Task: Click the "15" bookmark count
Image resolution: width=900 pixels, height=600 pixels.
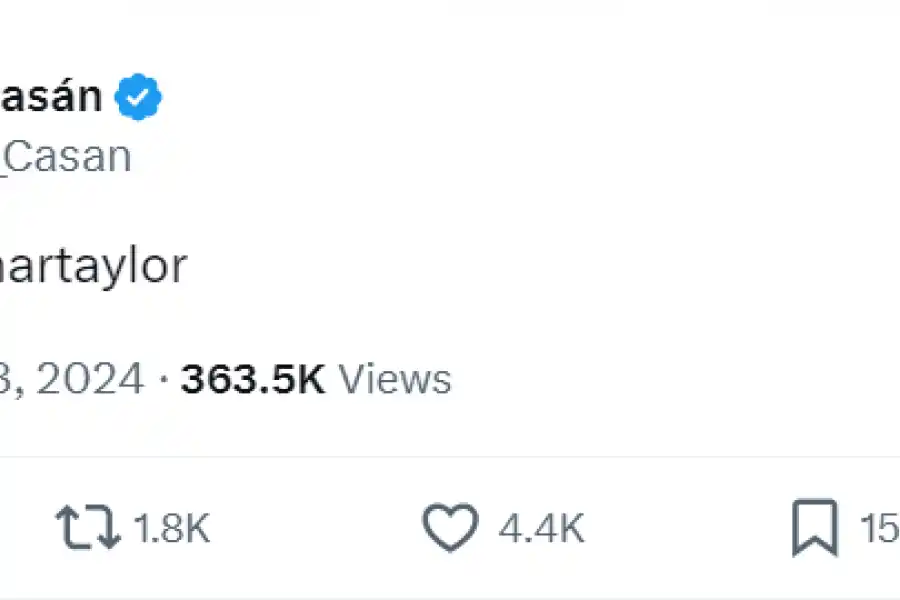Action: coord(880,530)
